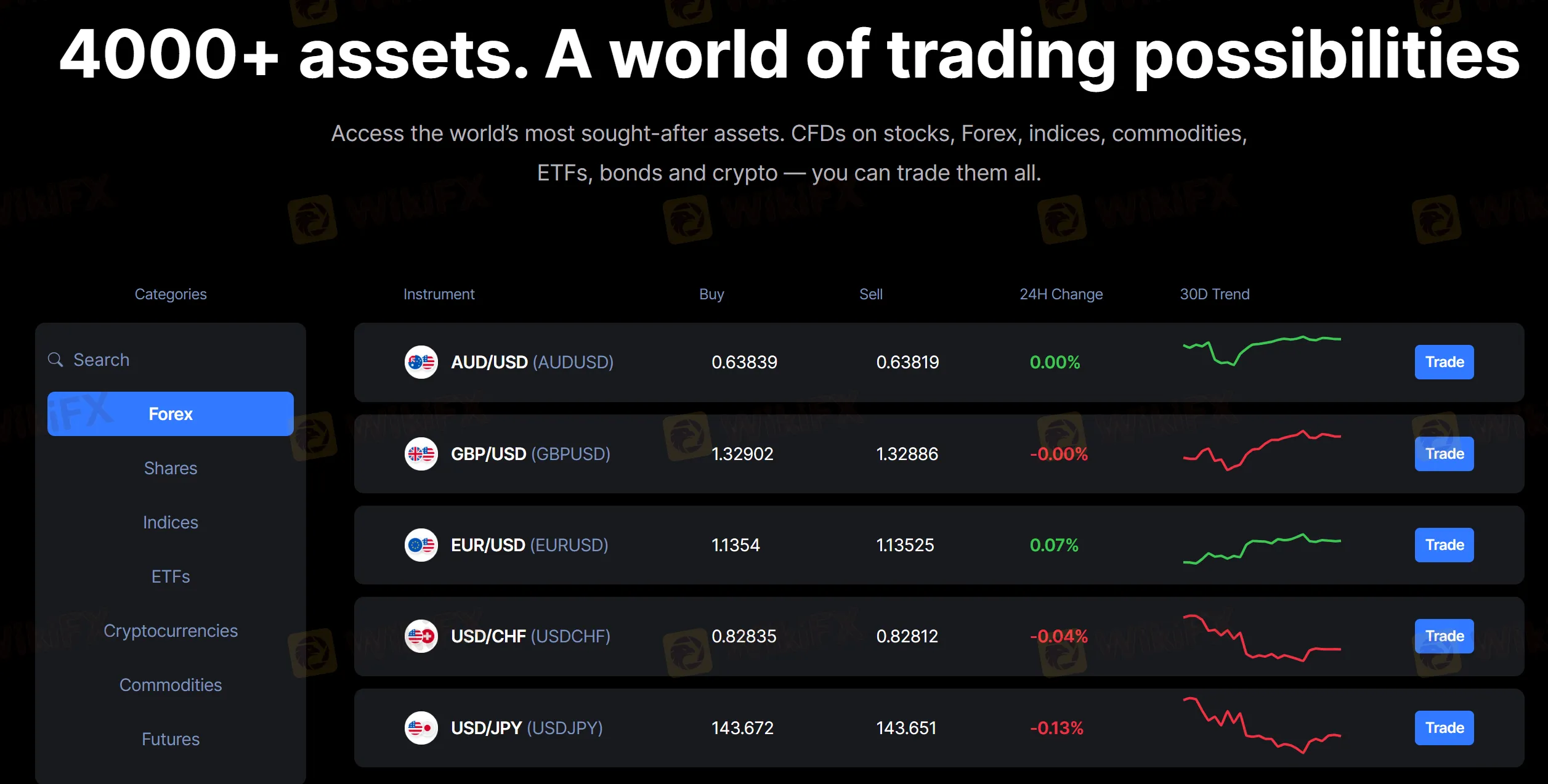1548x784 pixels.
Task: Click the EUR/USD flag pair icon
Action: click(x=421, y=545)
